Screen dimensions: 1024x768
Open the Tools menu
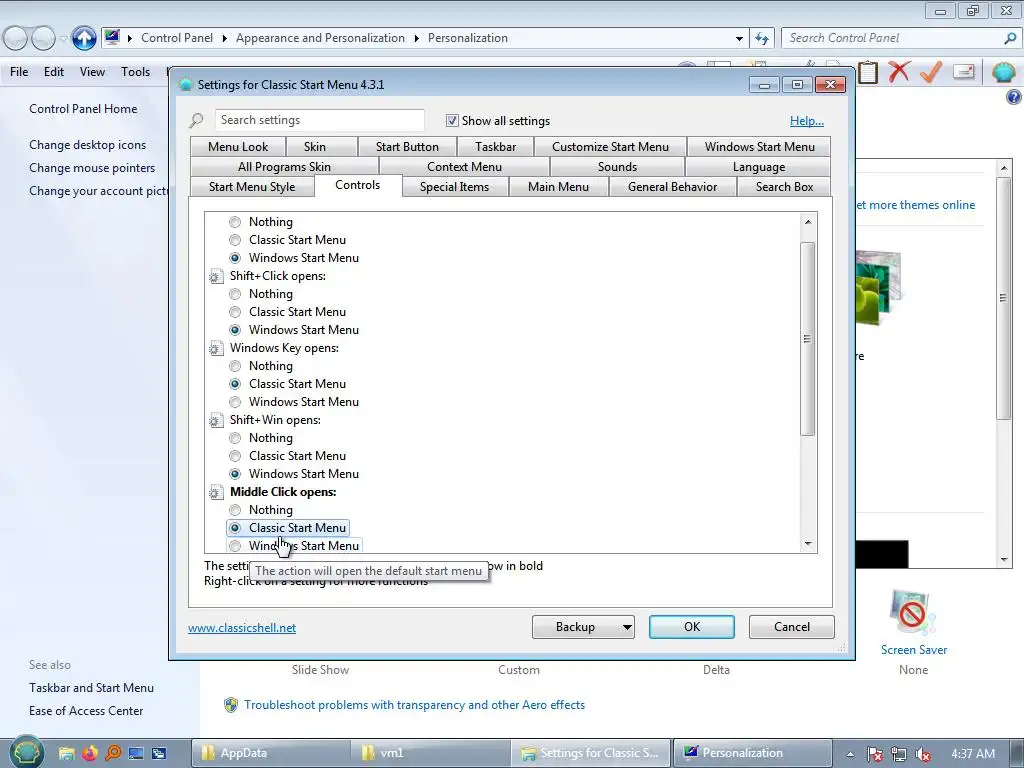click(x=135, y=72)
